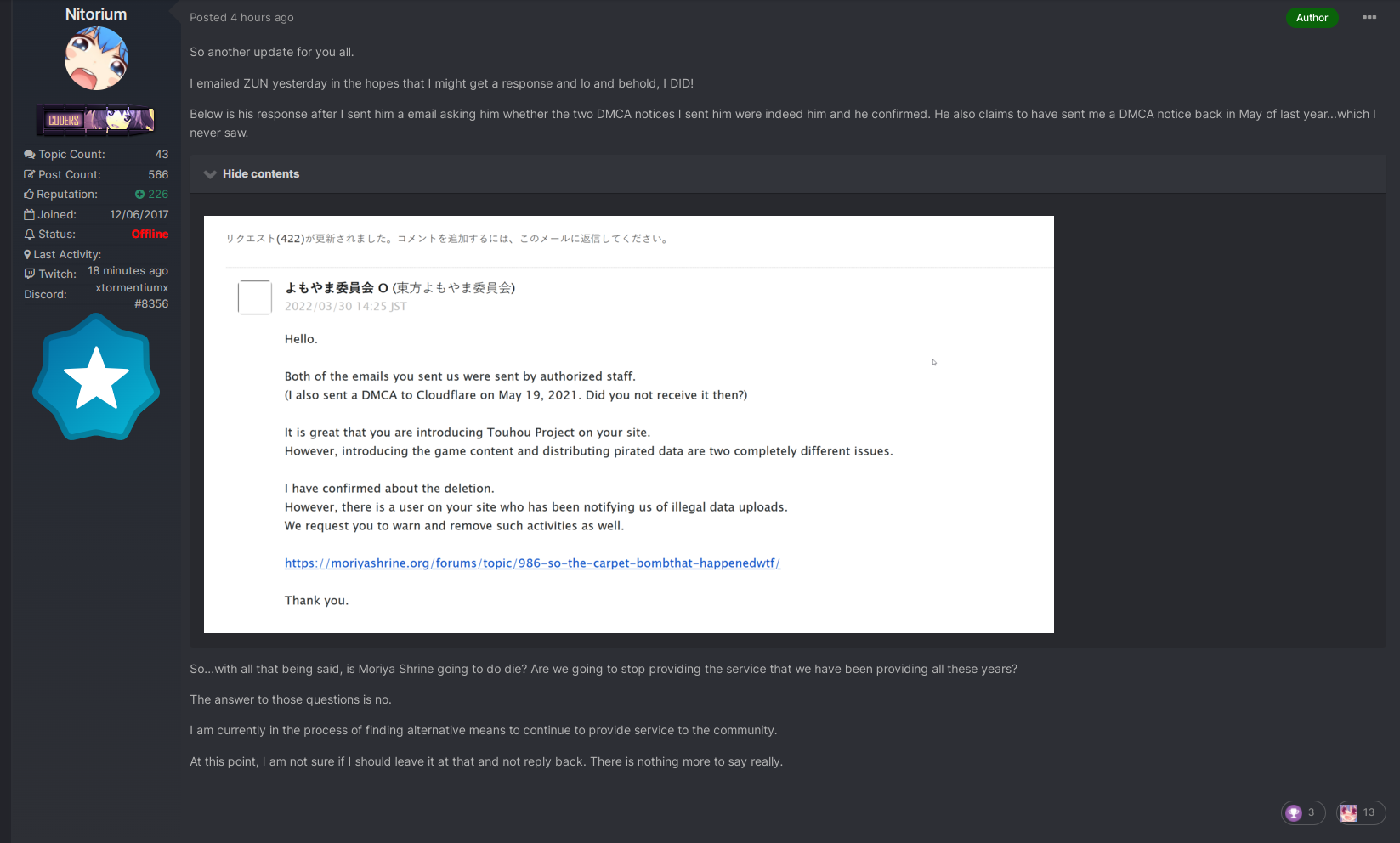
Task: Click the Coders group badge image
Action: pos(96,120)
